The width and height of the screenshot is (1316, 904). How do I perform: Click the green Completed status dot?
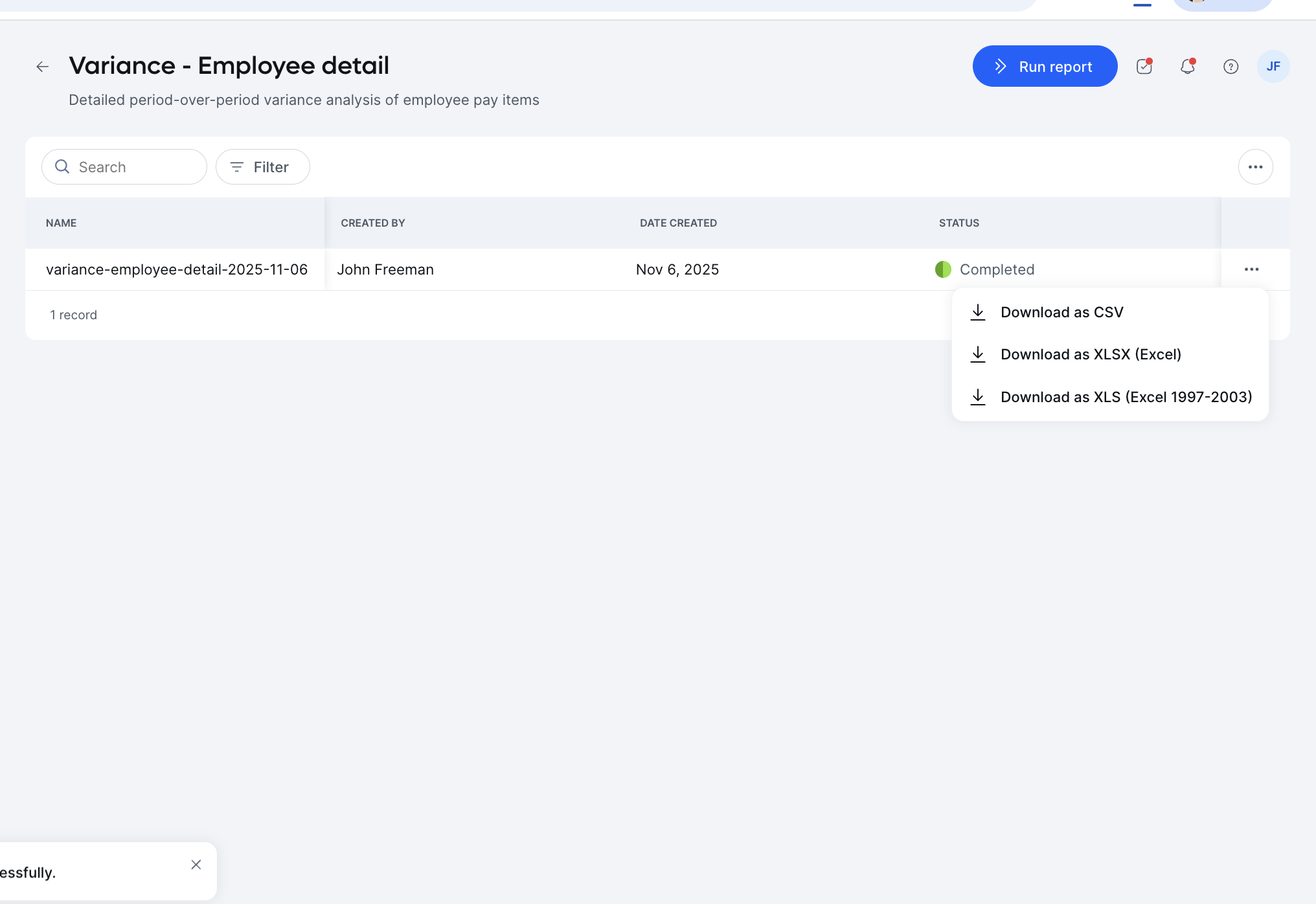[943, 269]
